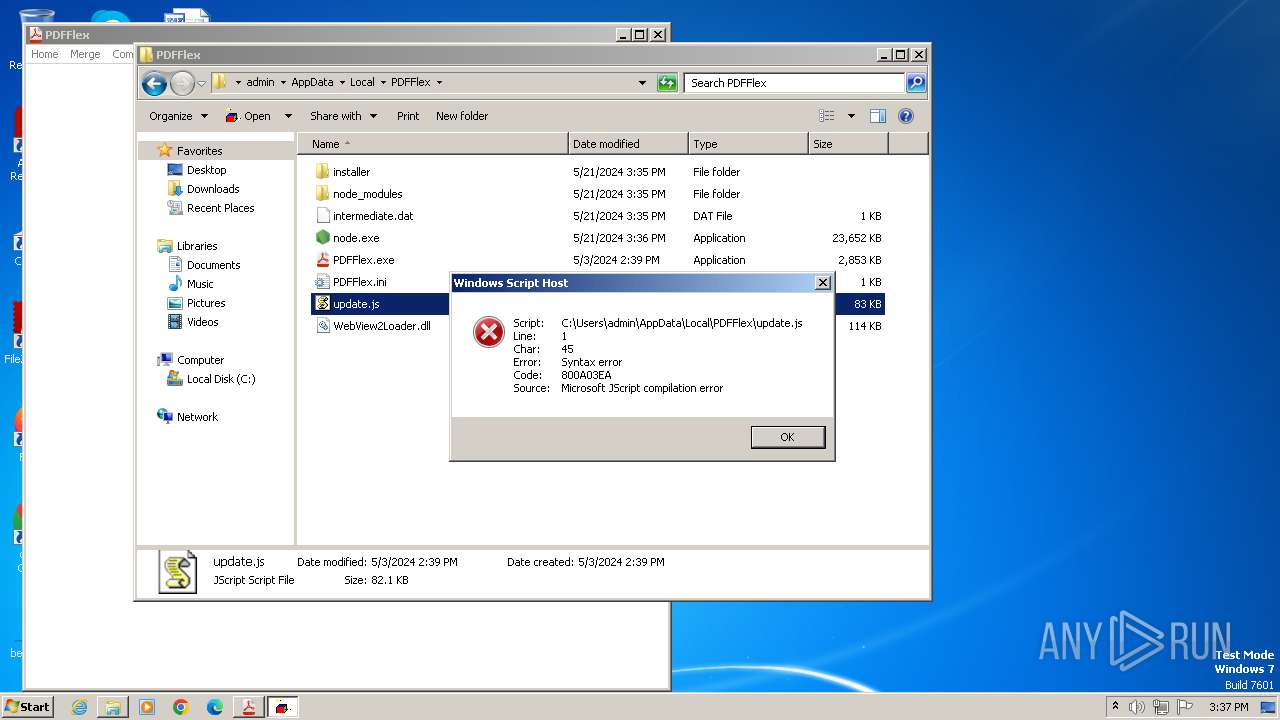Launch Google Chrome from taskbar
Viewport: 1280px width, 720px height.
pos(181,707)
